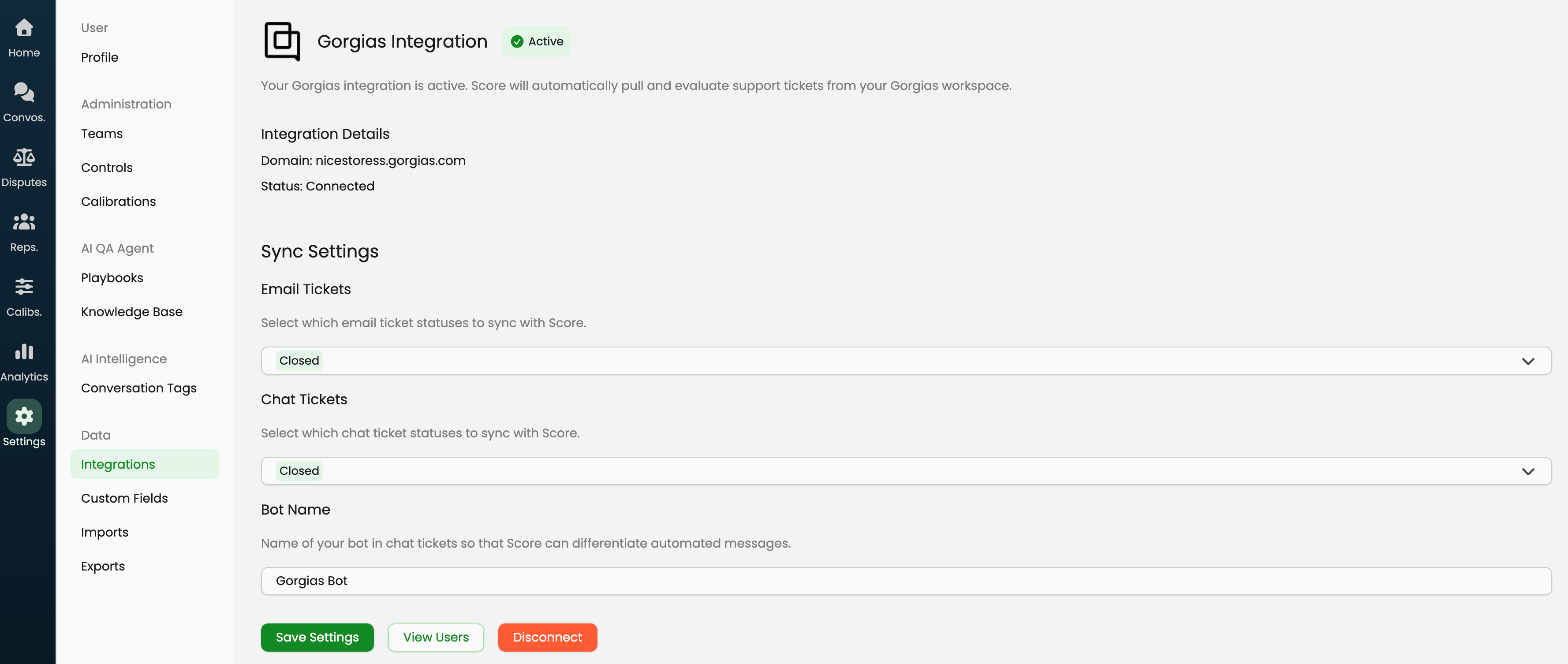Open the Knowledge Base section
The height and width of the screenshot is (664, 1568).
131,312
